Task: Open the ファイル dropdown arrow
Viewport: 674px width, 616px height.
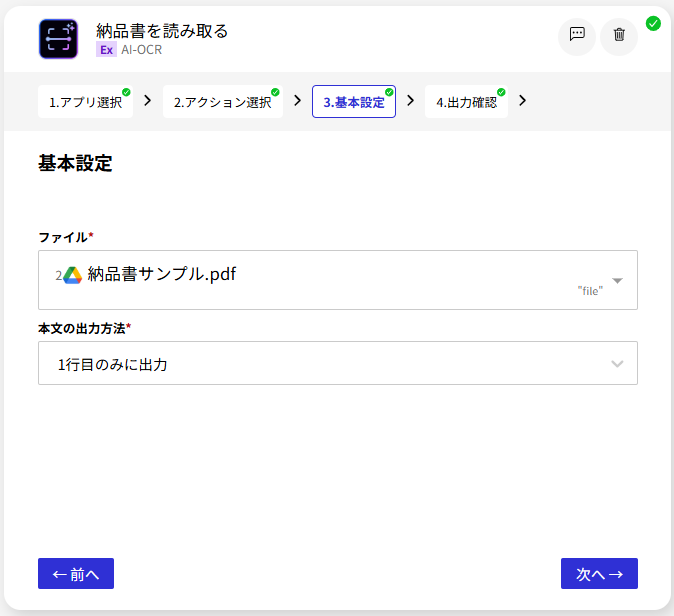Action: (617, 281)
